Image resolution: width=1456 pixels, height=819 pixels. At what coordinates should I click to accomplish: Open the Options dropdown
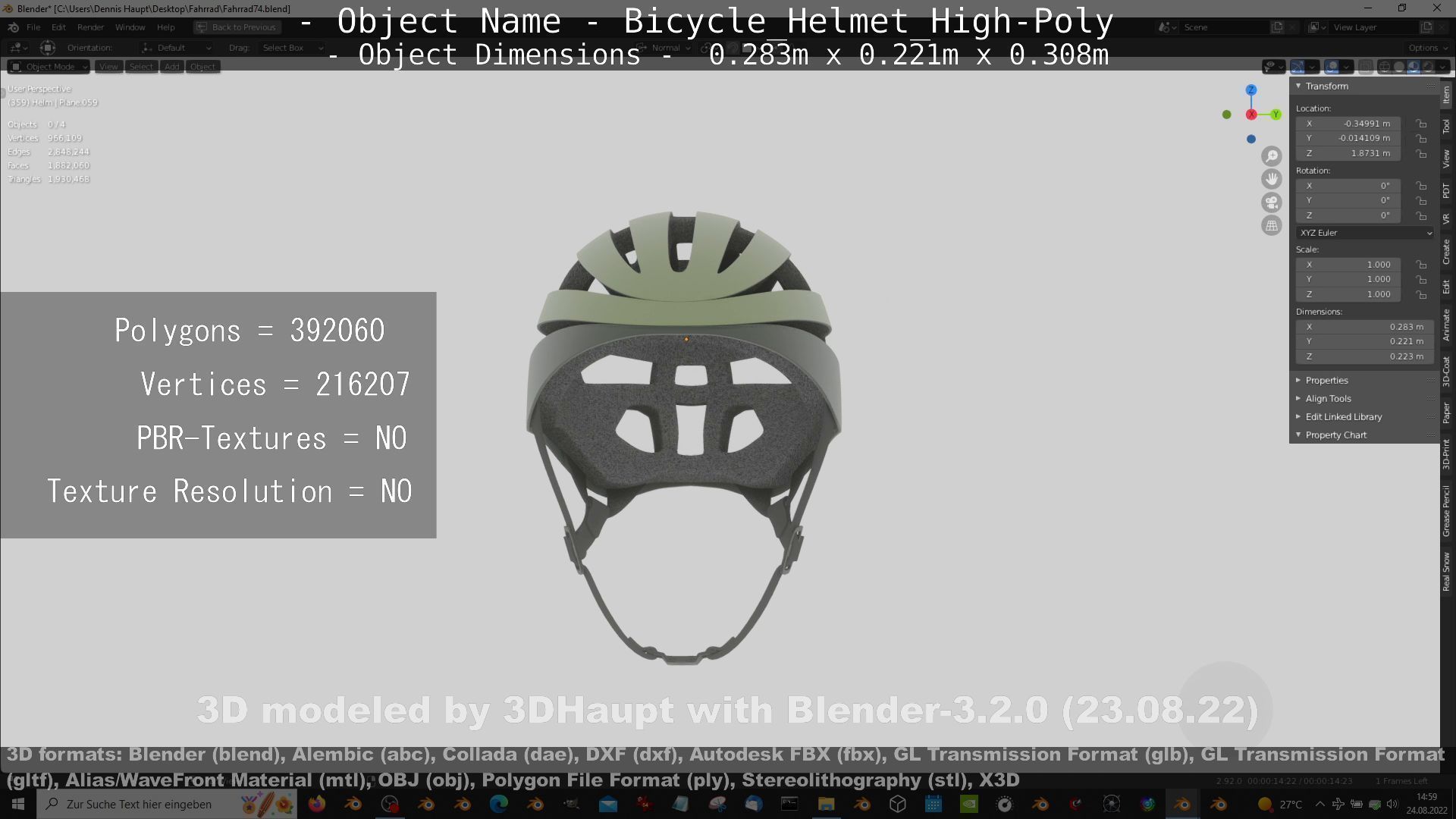(x=1427, y=48)
